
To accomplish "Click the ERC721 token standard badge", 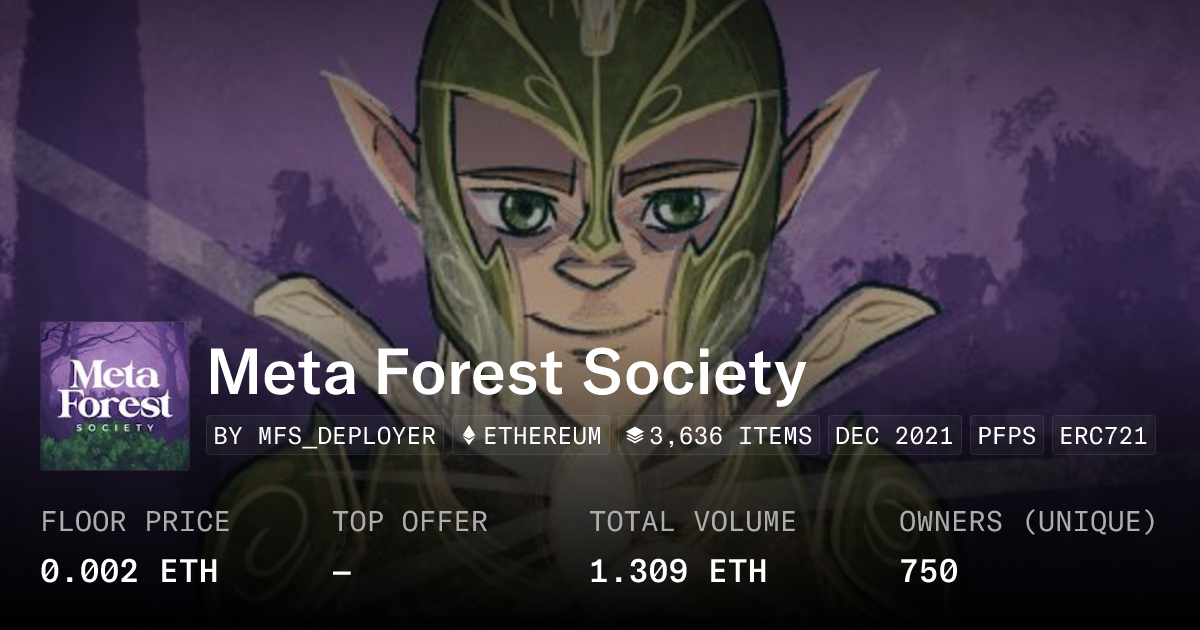I will click(1103, 436).
